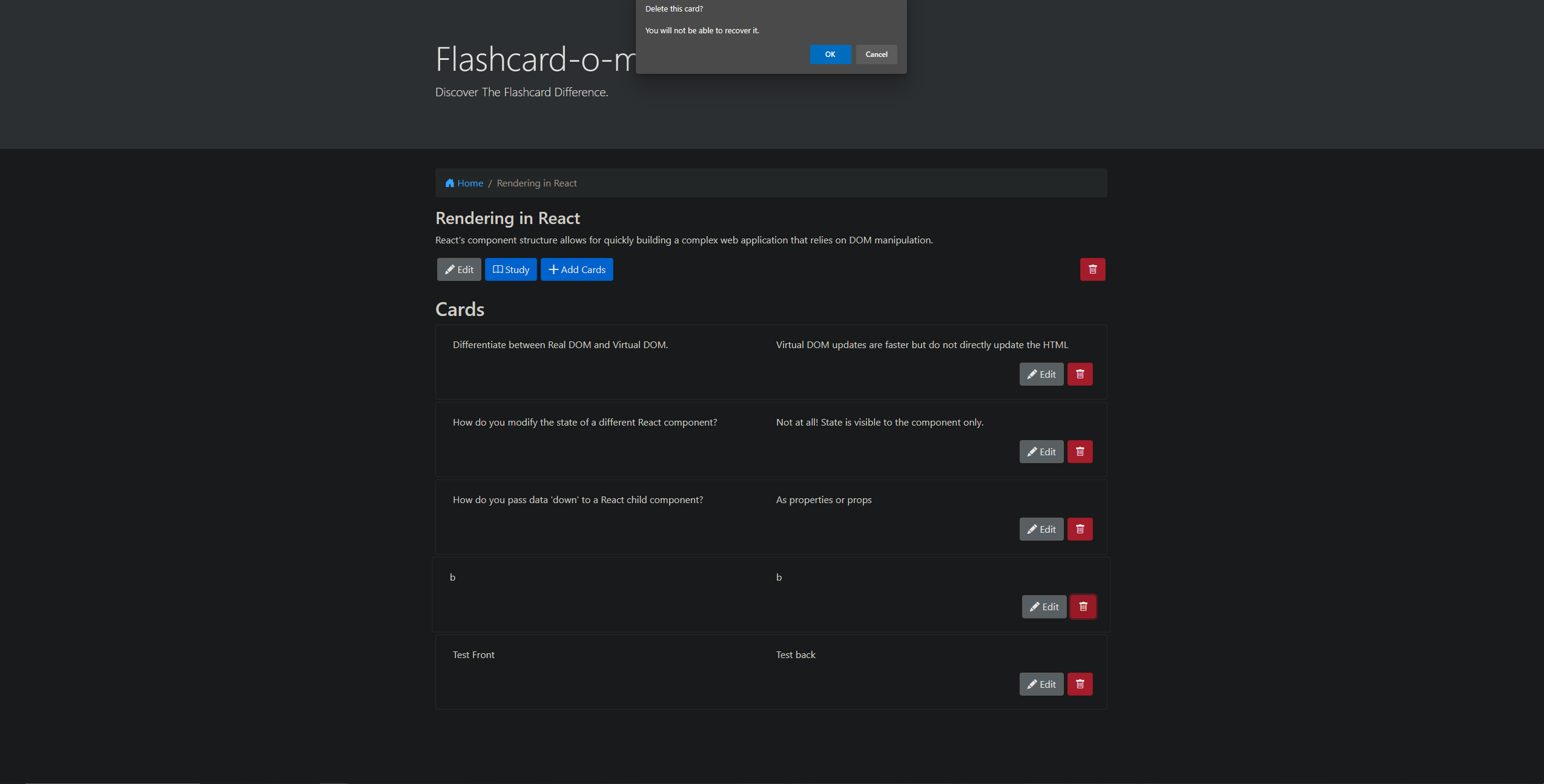Edit the card with front text 'b'

pyautogui.click(x=1043, y=606)
